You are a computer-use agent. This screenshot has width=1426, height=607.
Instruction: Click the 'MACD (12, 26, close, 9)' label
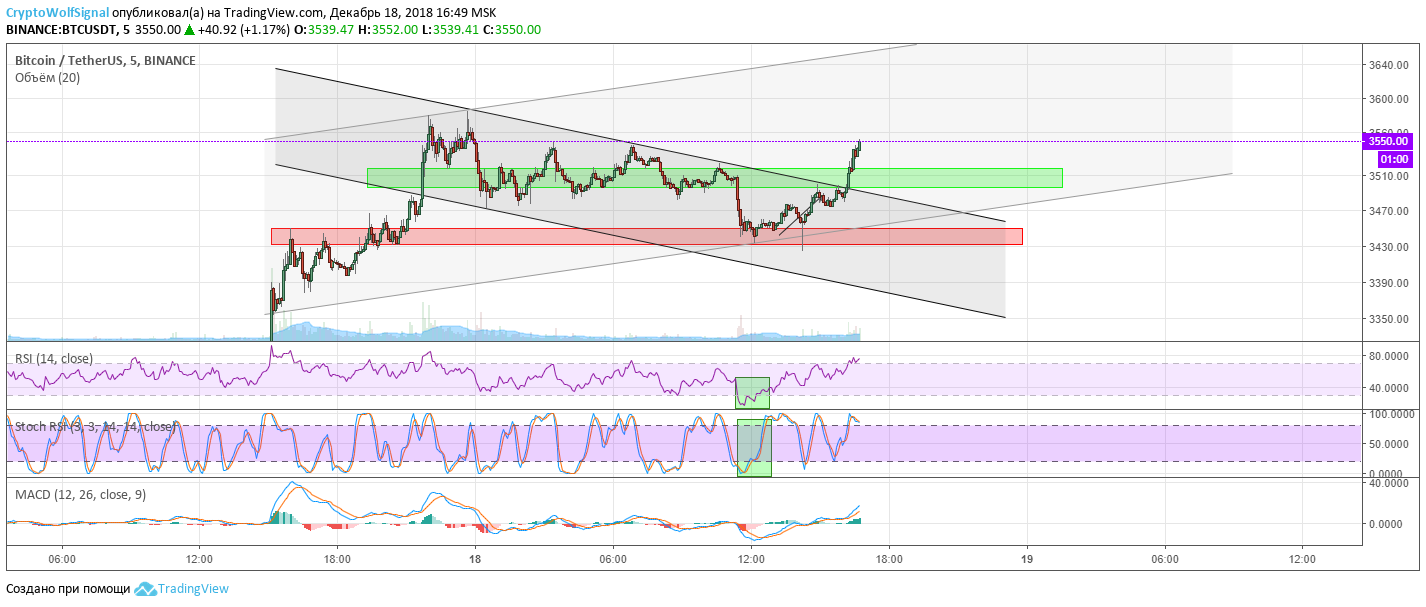[x=80, y=494]
